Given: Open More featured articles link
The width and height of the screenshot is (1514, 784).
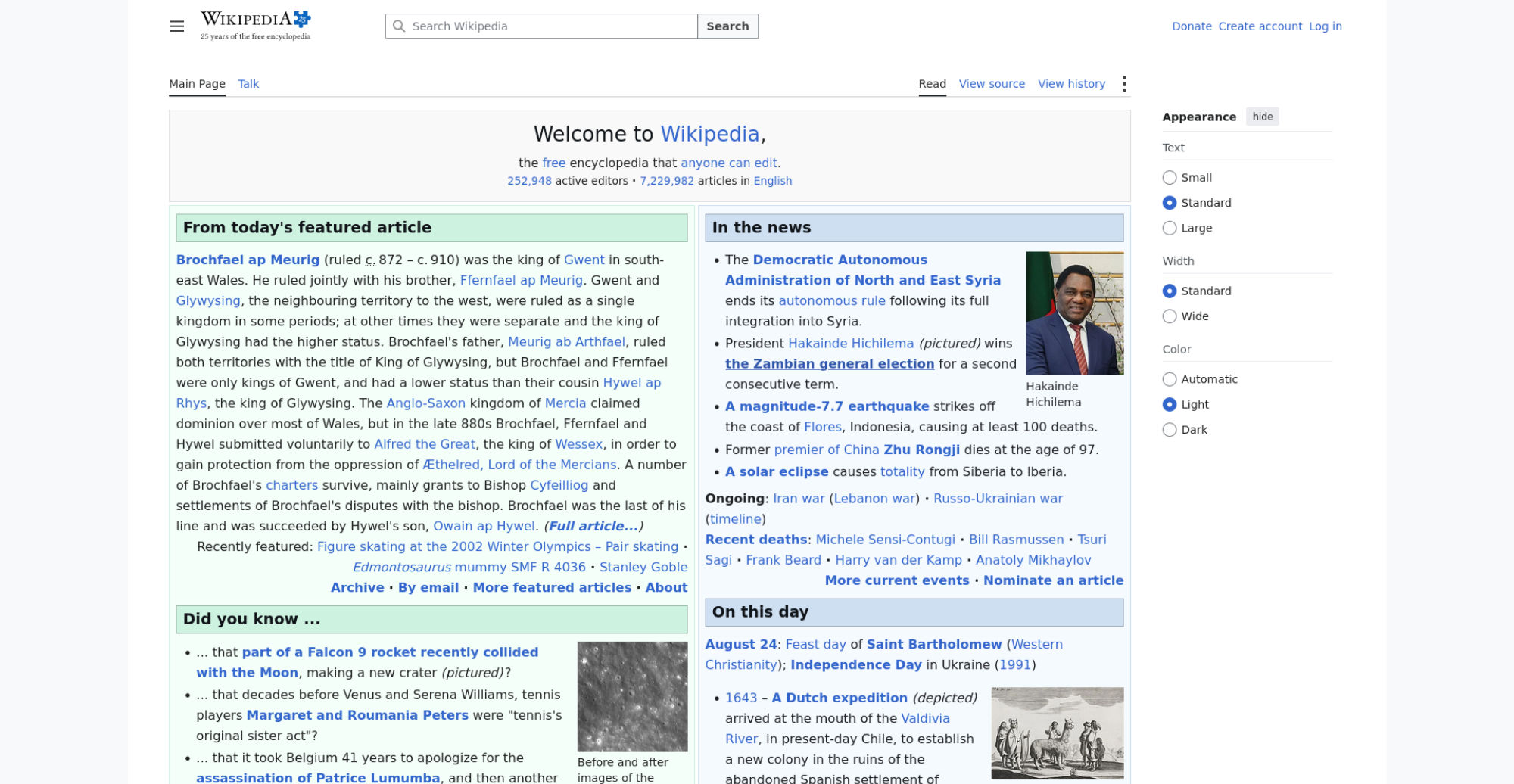Looking at the screenshot, I should pyautogui.click(x=552, y=587).
